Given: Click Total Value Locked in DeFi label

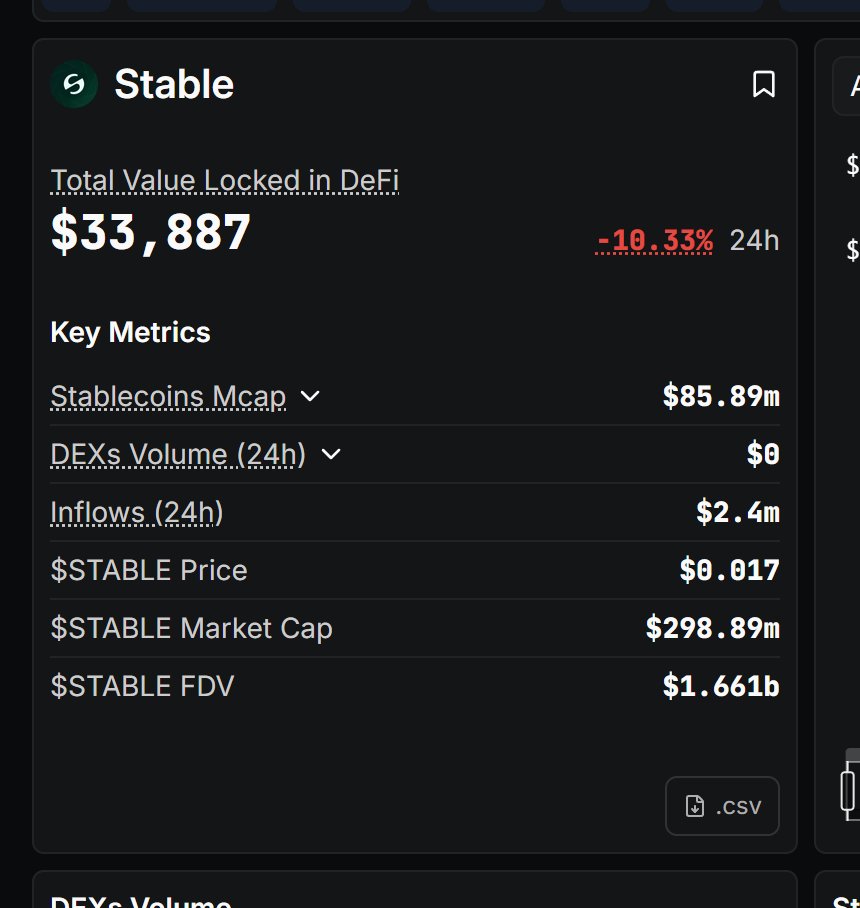Looking at the screenshot, I should 225,181.
